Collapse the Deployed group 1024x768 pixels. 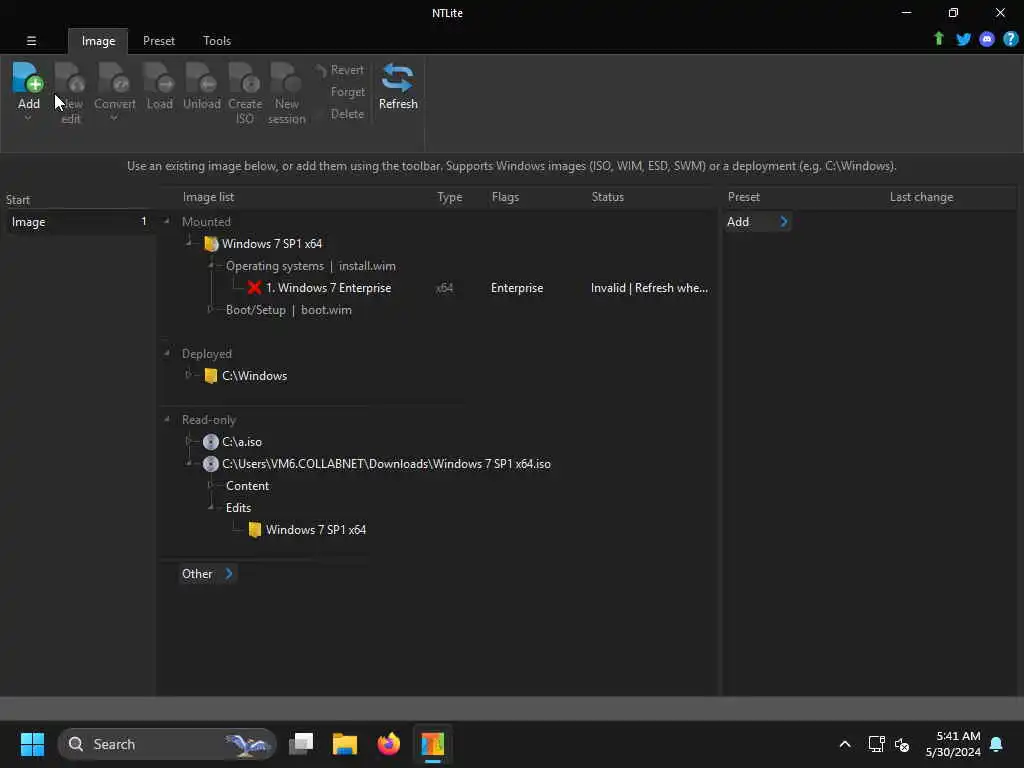[167, 353]
